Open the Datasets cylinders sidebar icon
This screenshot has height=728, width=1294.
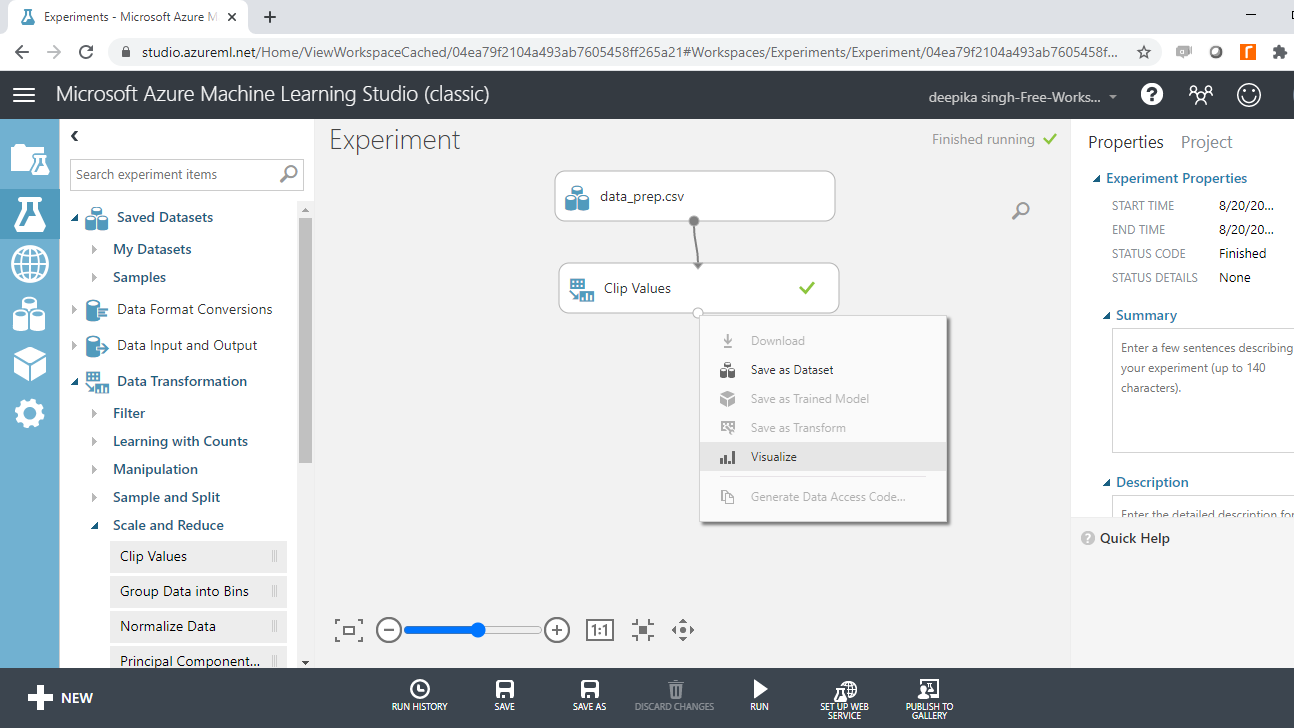(29, 316)
